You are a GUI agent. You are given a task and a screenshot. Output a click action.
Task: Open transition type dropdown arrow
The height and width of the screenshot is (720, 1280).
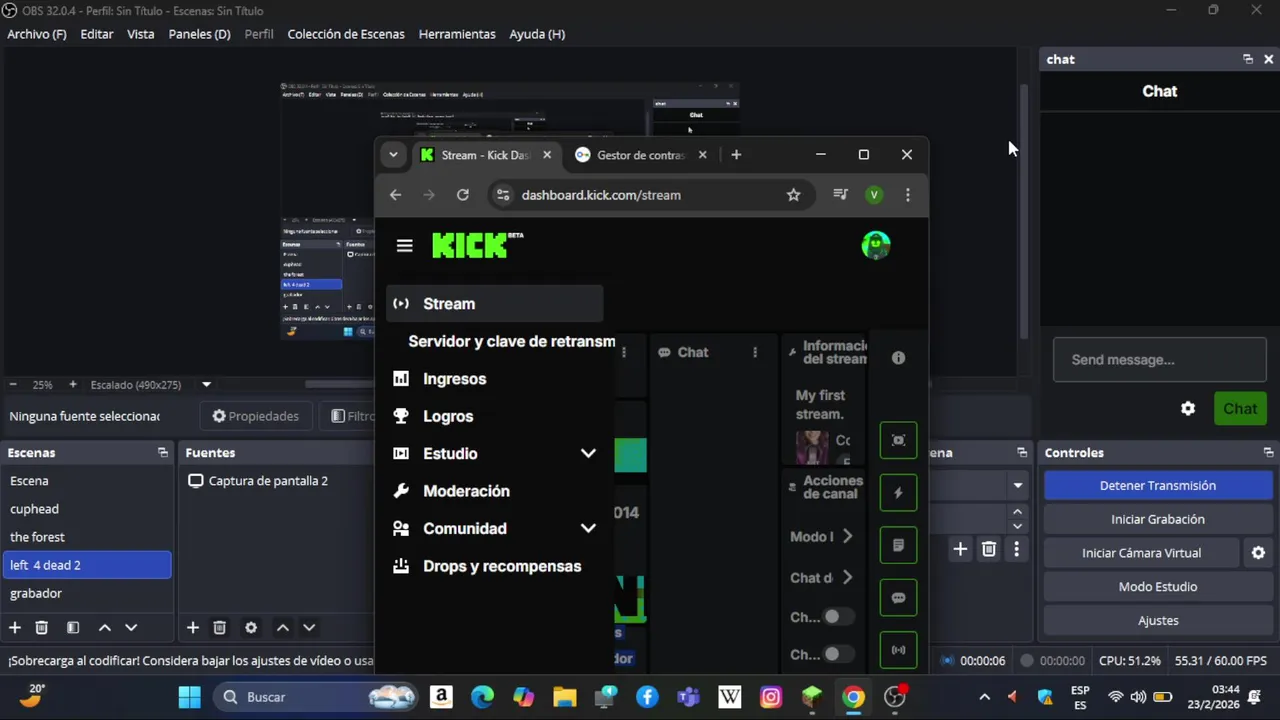pyautogui.click(x=1017, y=485)
